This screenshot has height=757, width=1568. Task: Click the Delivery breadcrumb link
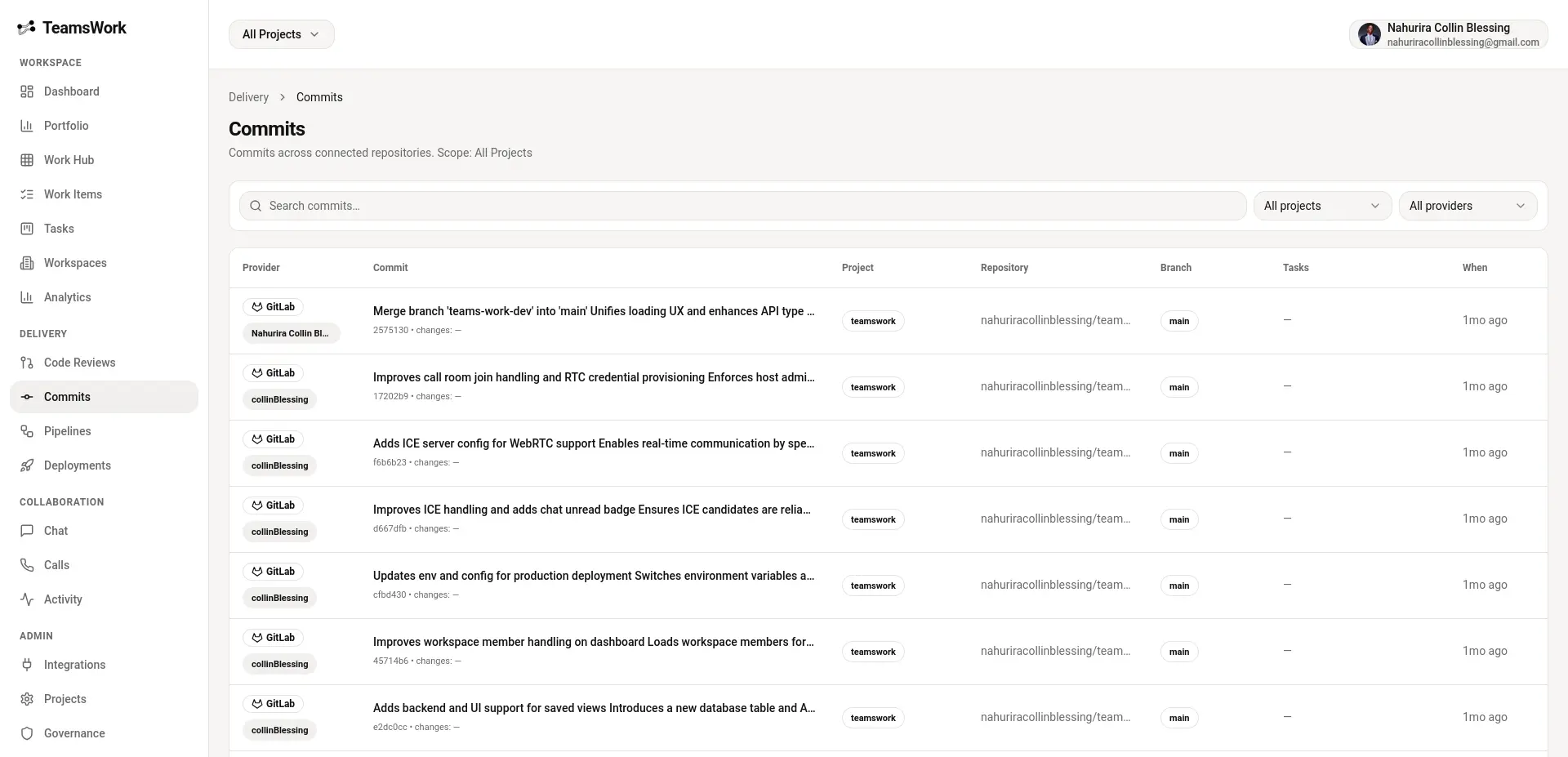pos(248,97)
